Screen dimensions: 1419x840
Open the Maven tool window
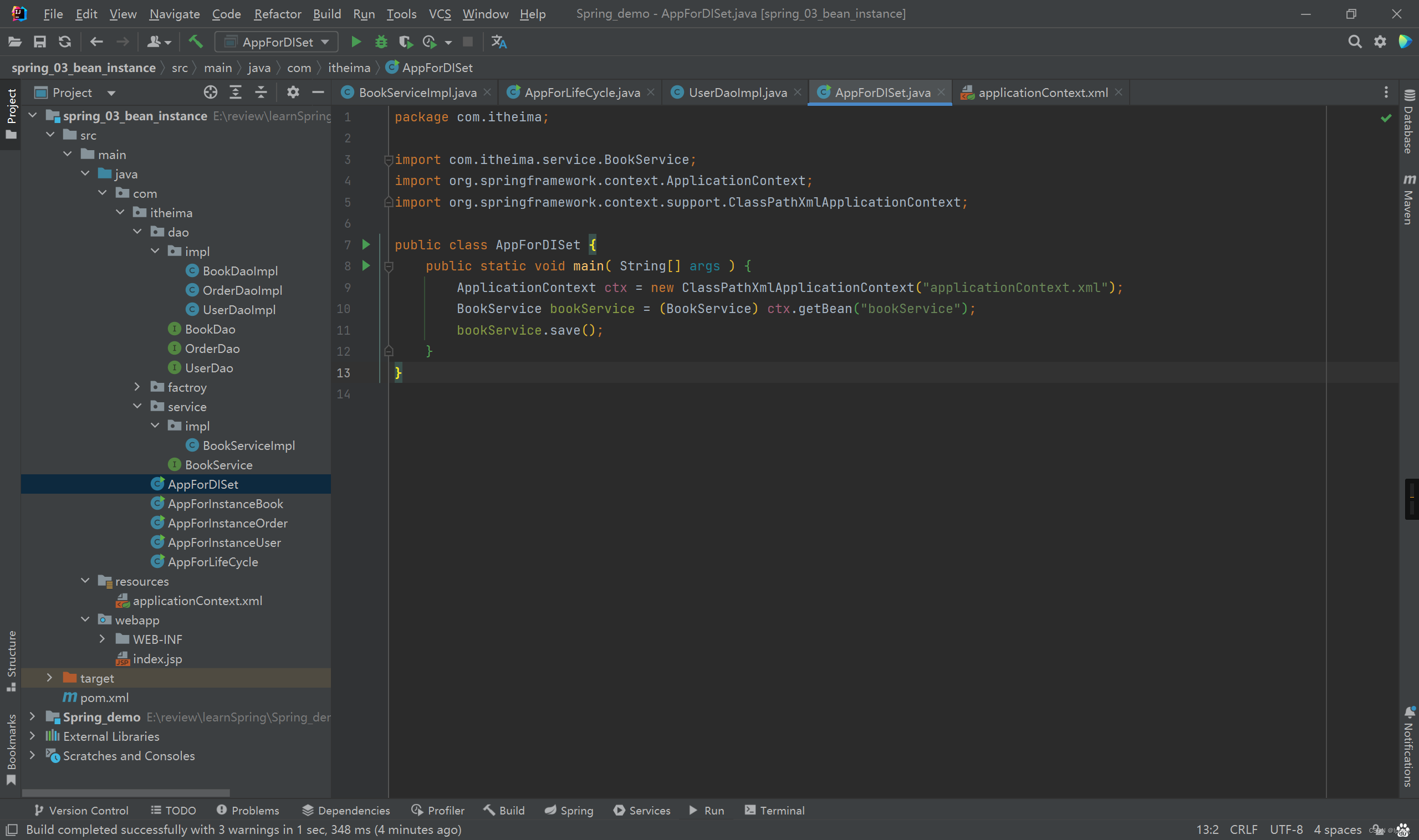pyautogui.click(x=1410, y=199)
